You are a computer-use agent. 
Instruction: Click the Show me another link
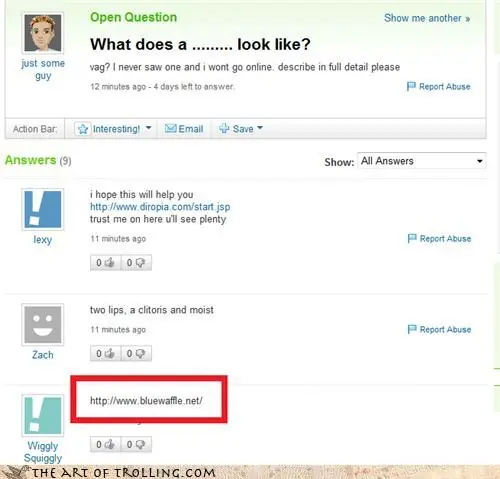[427, 18]
